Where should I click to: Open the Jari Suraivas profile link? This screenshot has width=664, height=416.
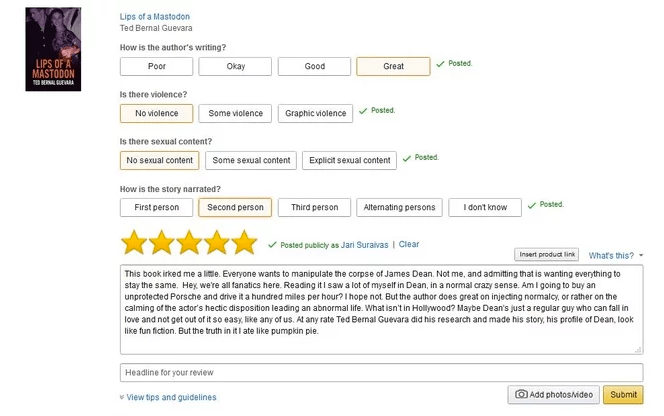tap(365, 245)
